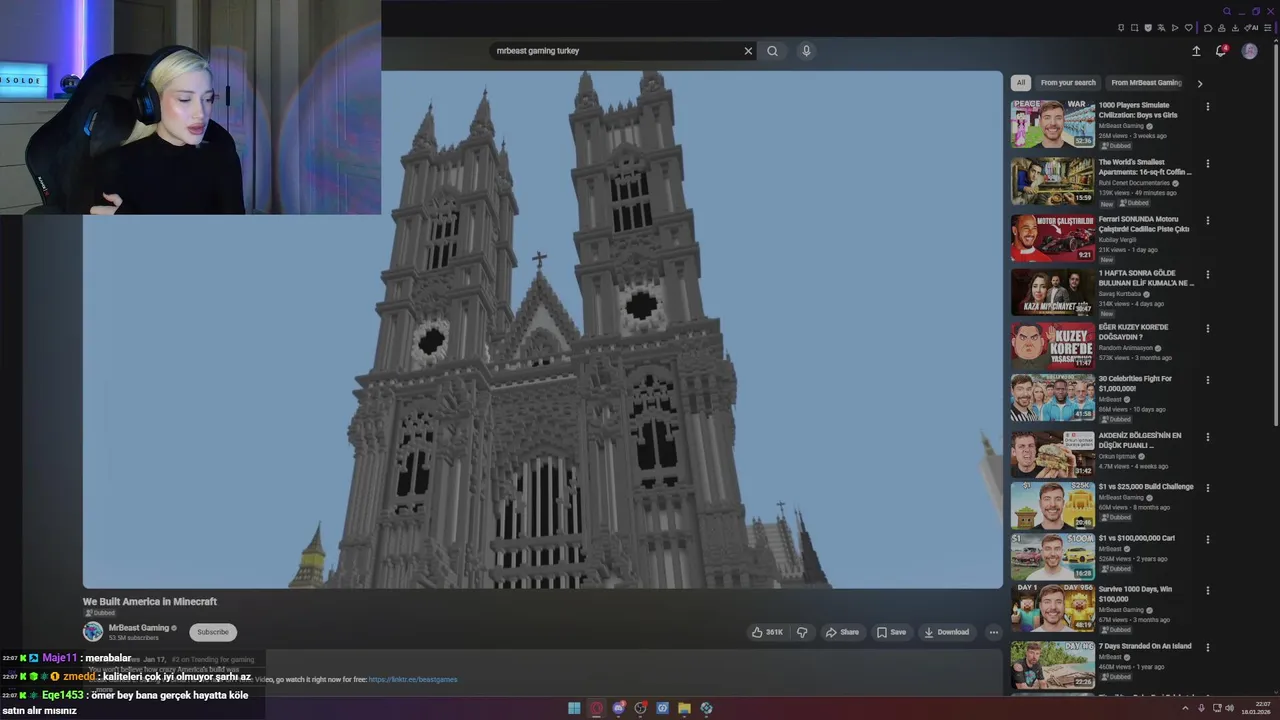Subscribe to MrBeast Gaming
The width and height of the screenshot is (1280, 720).
coord(213,632)
